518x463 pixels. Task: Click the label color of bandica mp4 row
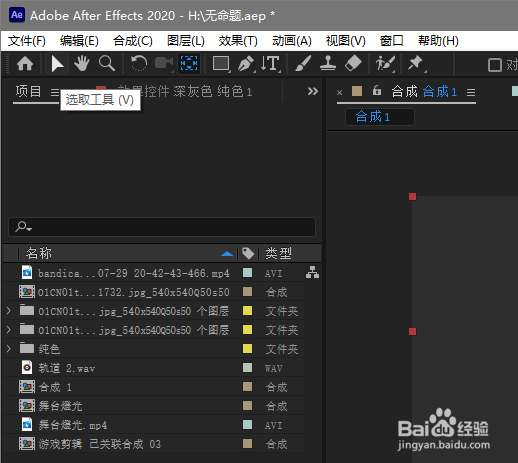247,273
